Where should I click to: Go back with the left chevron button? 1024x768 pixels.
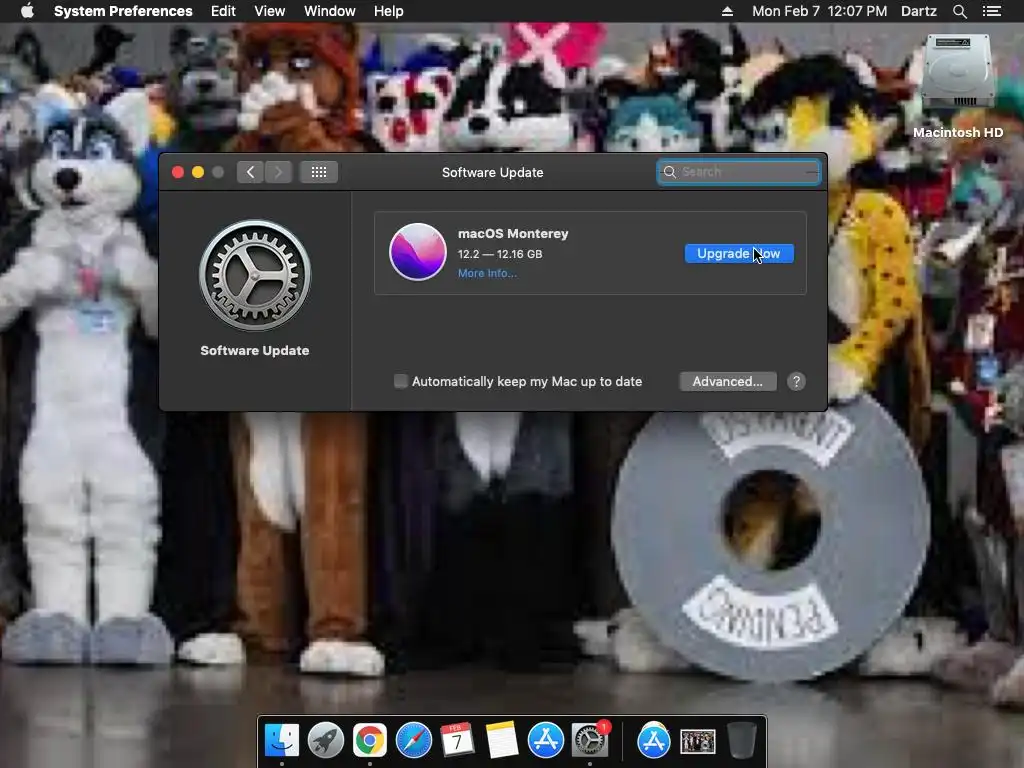tap(250, 172)
